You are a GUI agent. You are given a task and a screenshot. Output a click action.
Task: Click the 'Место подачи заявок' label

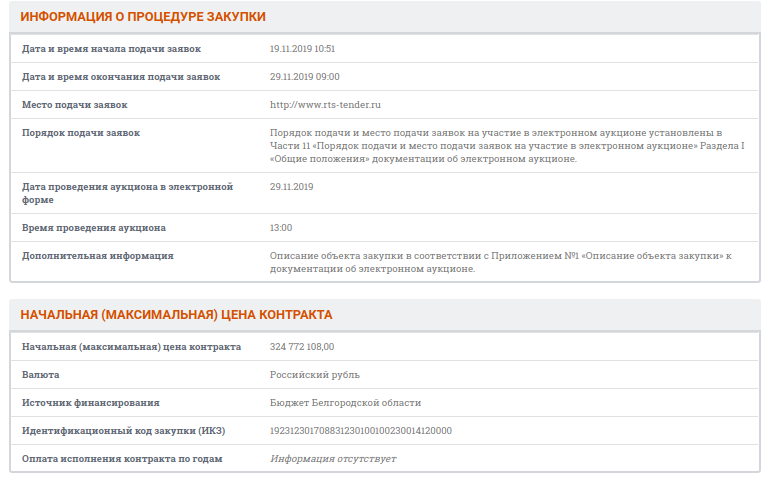click(x=75, y=105)
